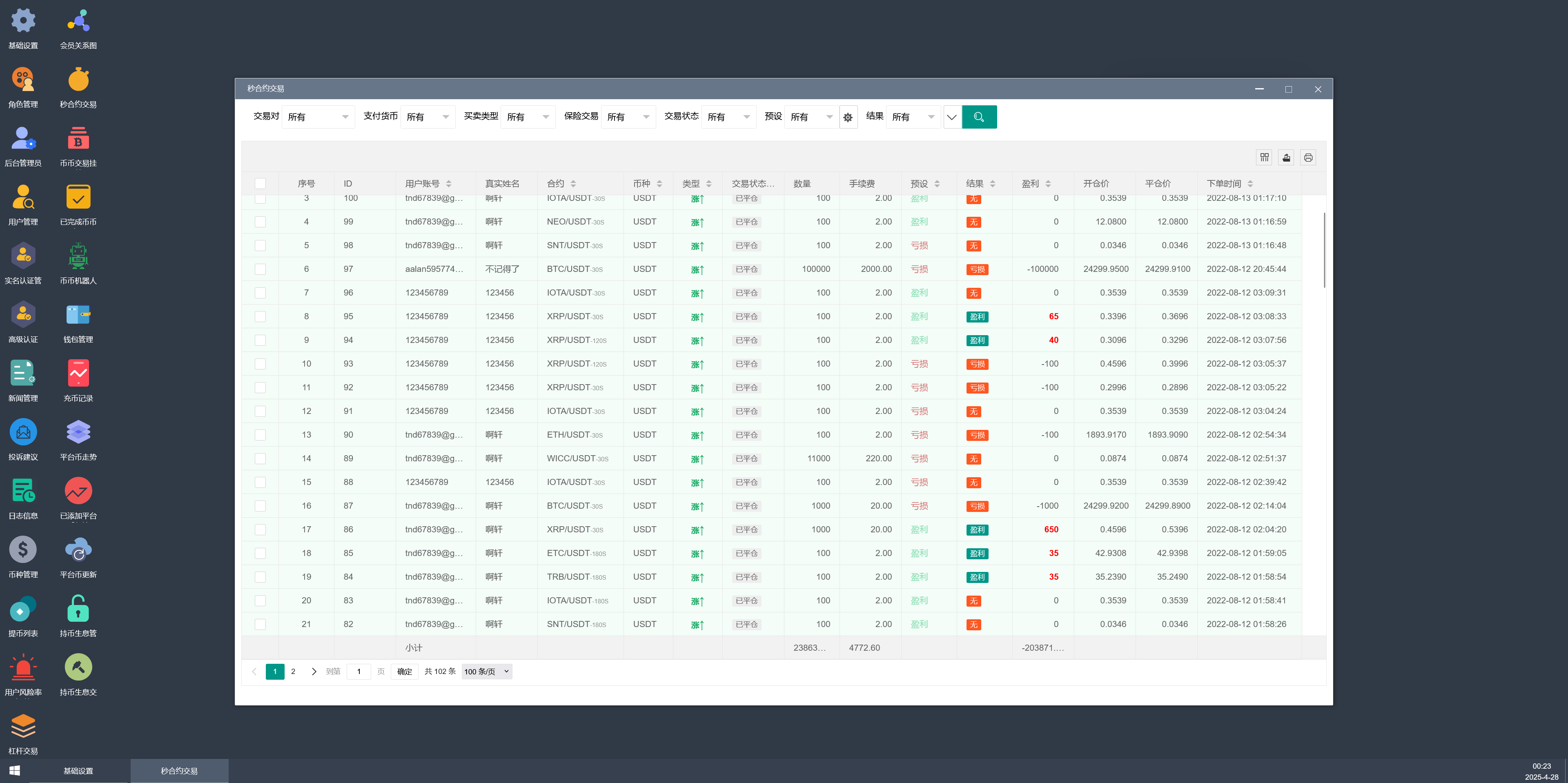Click the export icon above table

coord(1286,158)
